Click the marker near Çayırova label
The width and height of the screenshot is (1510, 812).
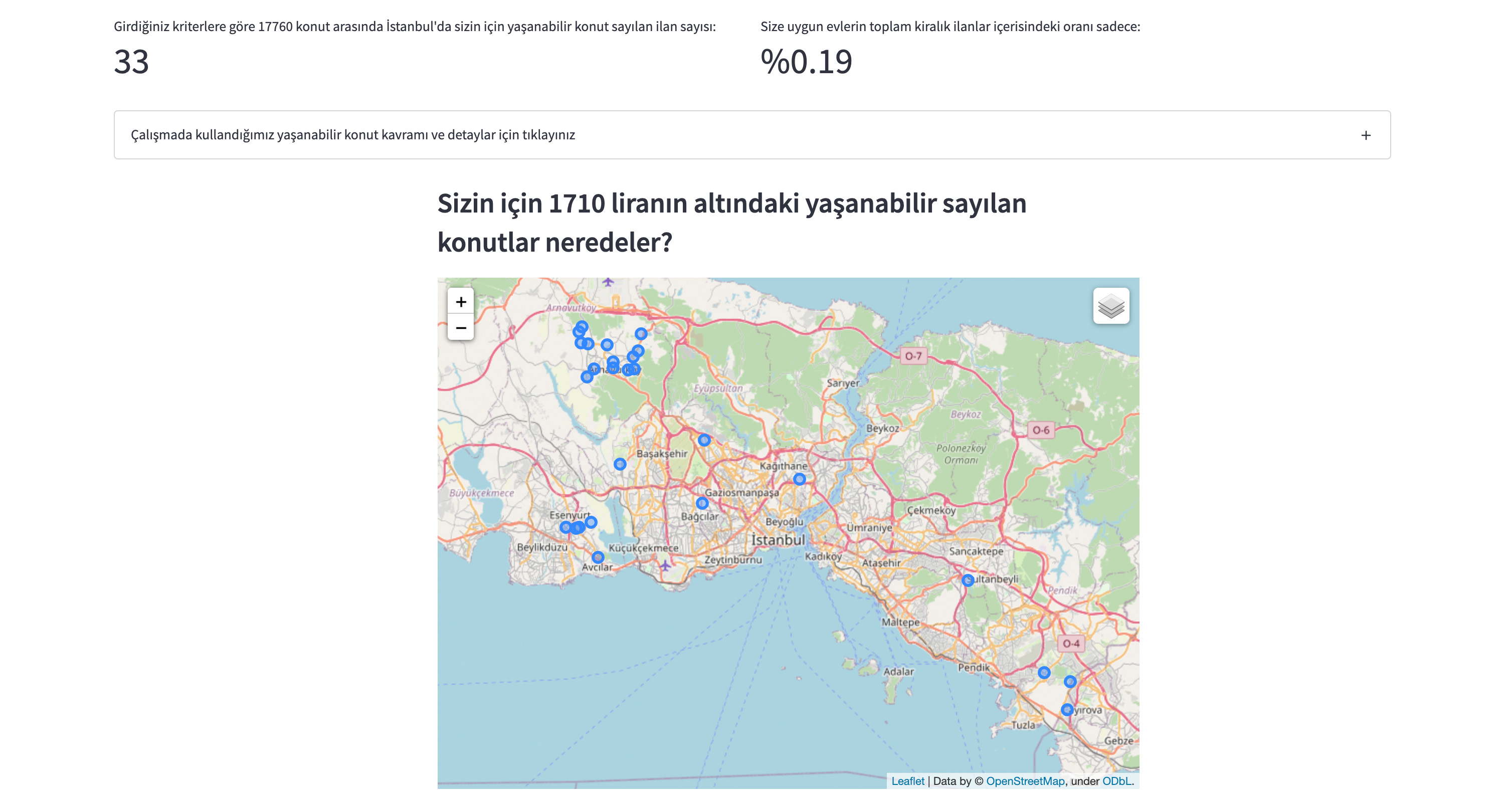(1067, 709)
